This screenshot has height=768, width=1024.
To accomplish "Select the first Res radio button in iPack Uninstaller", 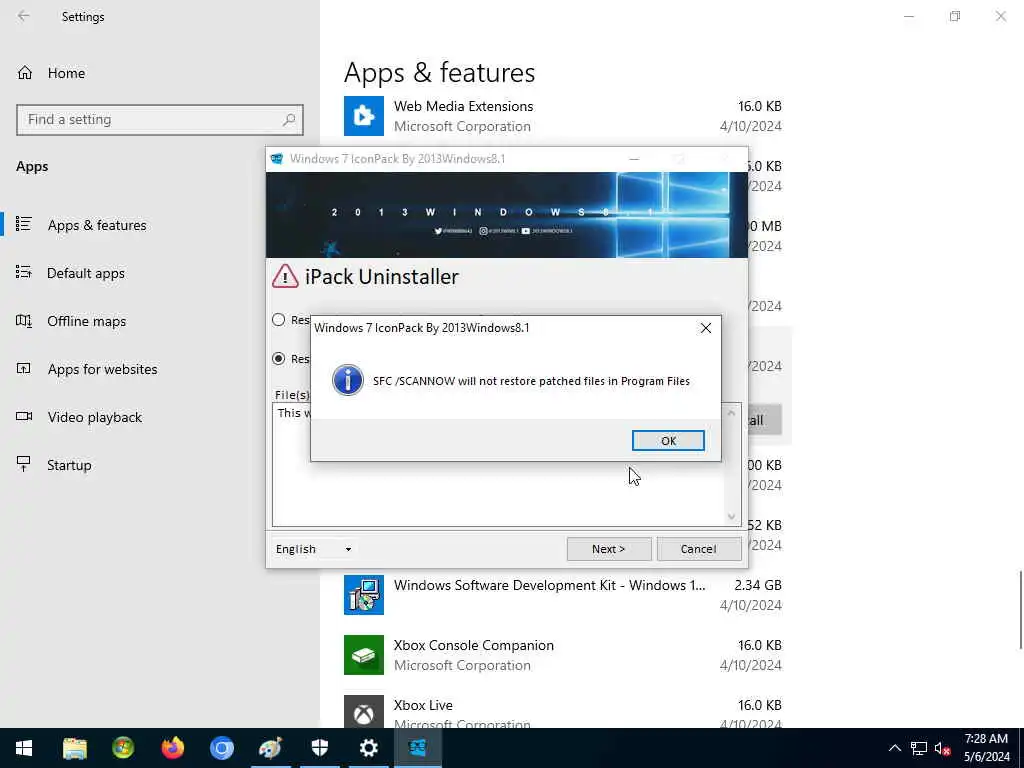I will click(x=279, y=319).
